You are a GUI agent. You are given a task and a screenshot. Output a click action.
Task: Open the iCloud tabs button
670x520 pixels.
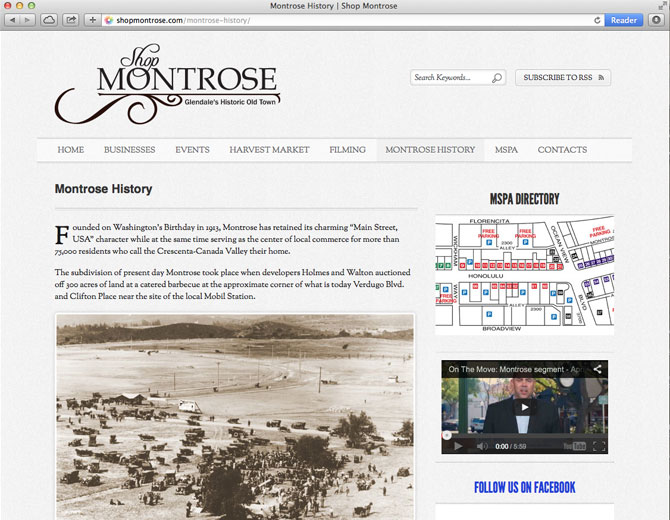[x=49, y=20]
